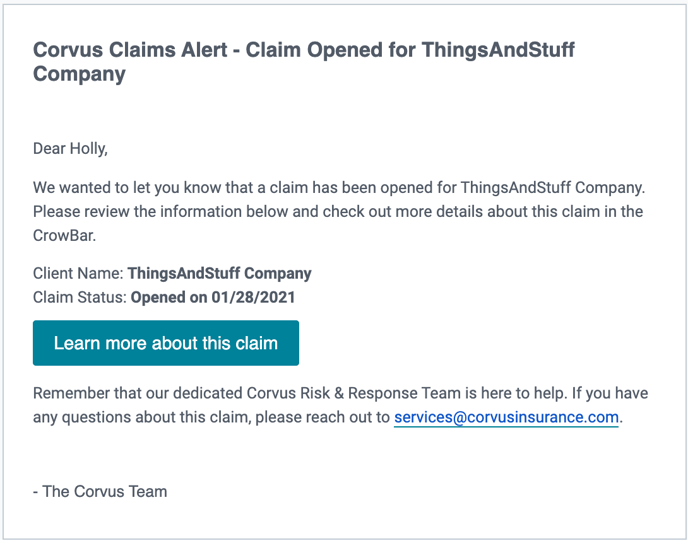Click the Opened on 01/28/2021 claim status
The width and height of the screenshot is (688, 541).
pyautogui.click(x=213, y=297)
